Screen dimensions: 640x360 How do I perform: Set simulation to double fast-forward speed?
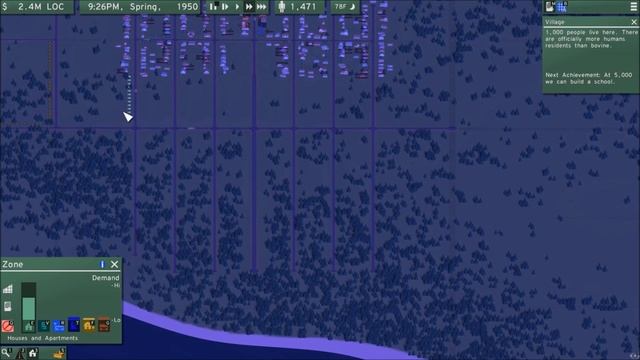pyautogui.click(x=249, y=7)
